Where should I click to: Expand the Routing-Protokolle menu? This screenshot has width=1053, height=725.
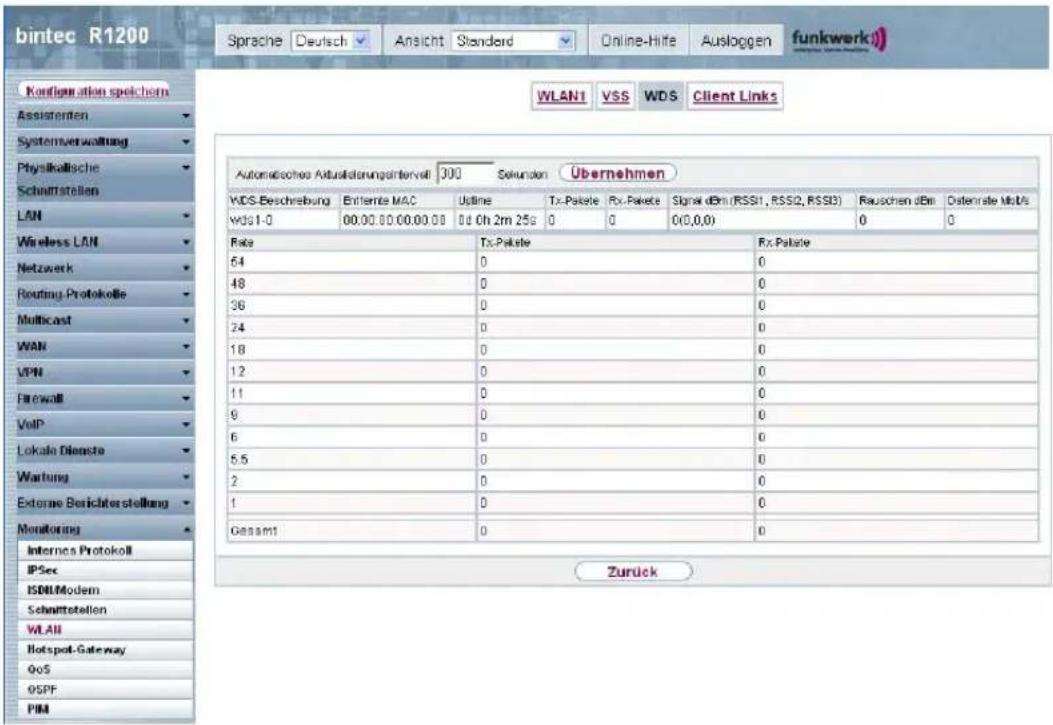105,294
